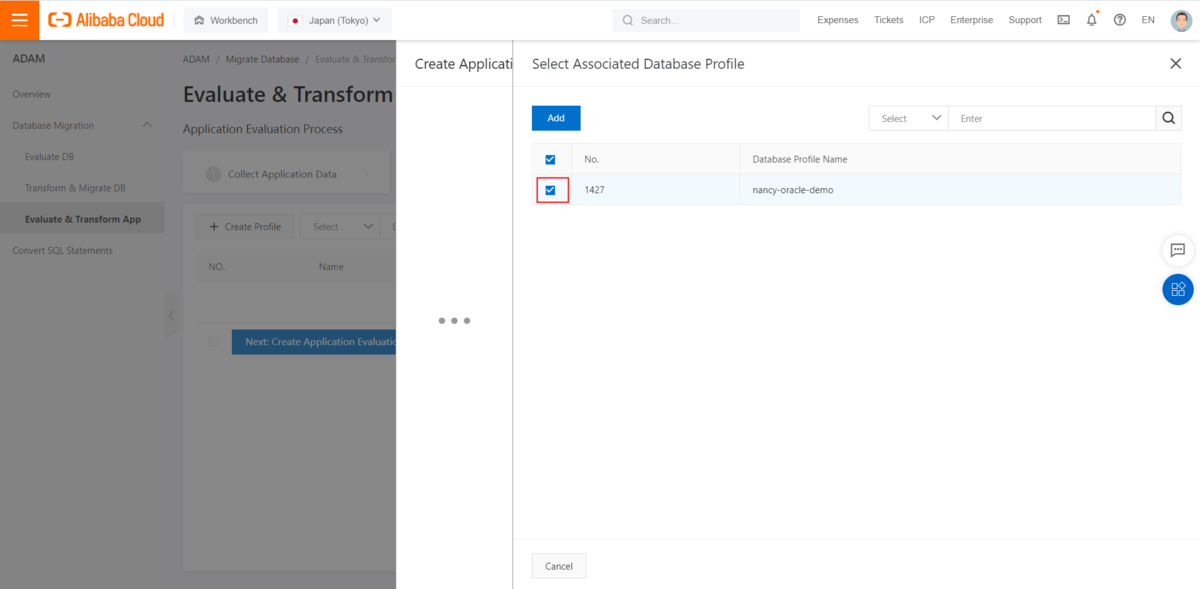1200x589 pixels.
Task: Open the help question mark icon
Action: 1119,20
